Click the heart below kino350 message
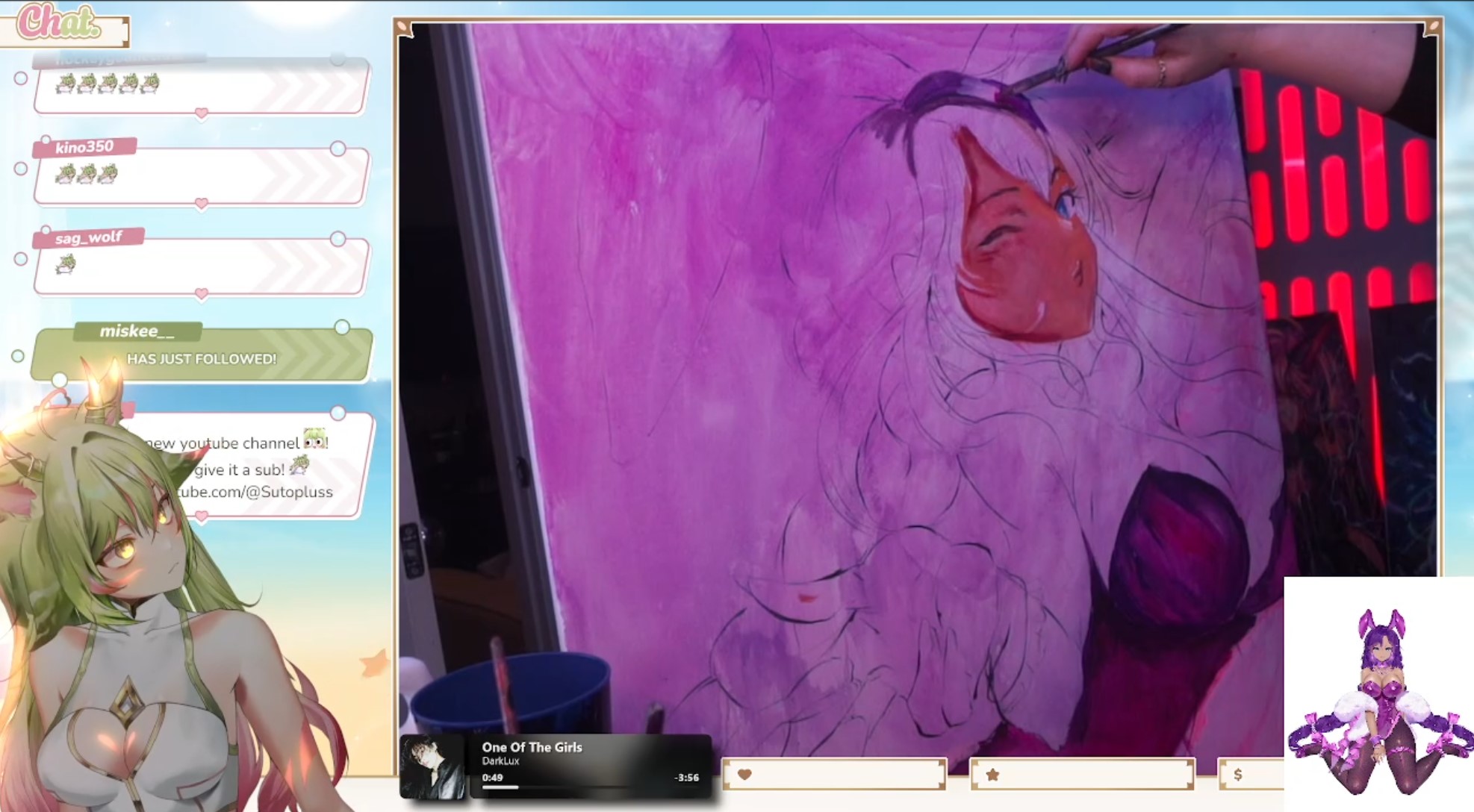The width and height of the screenshot is (1474, 812). click(201, 204)
